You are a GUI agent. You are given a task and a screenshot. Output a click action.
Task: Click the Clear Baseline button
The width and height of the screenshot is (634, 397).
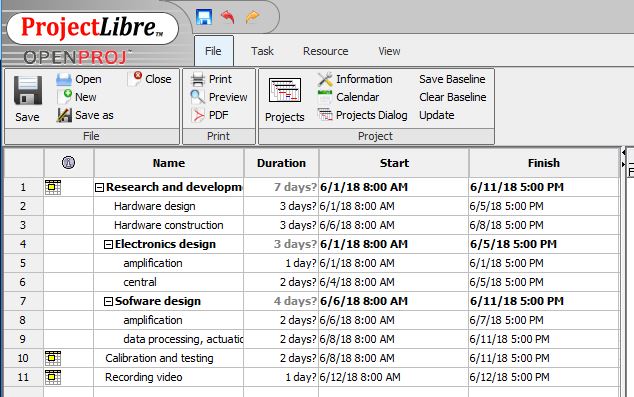pos(452,97)
